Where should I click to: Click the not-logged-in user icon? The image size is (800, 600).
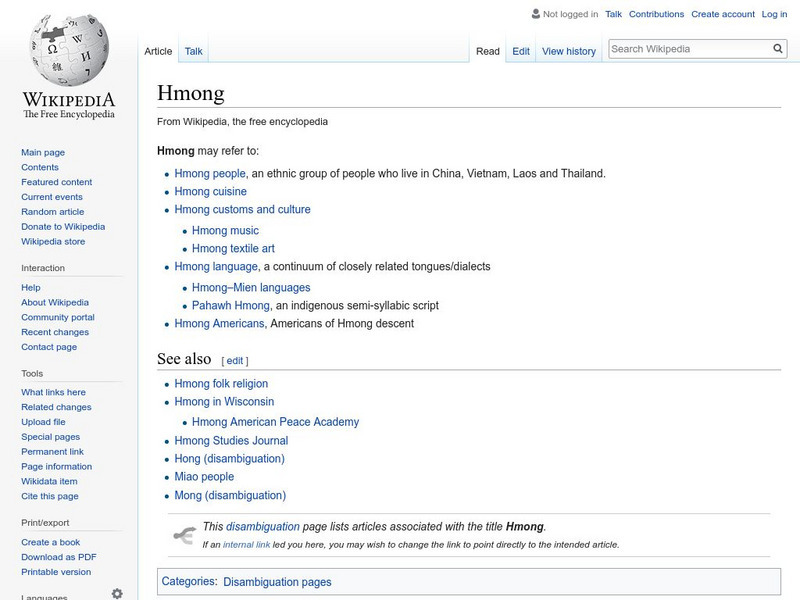pos(536,14)
